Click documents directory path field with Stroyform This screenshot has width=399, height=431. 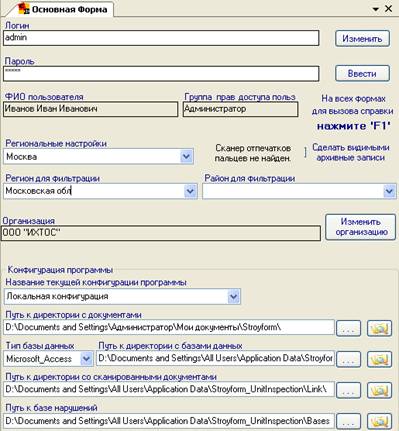tap(169, 328)
